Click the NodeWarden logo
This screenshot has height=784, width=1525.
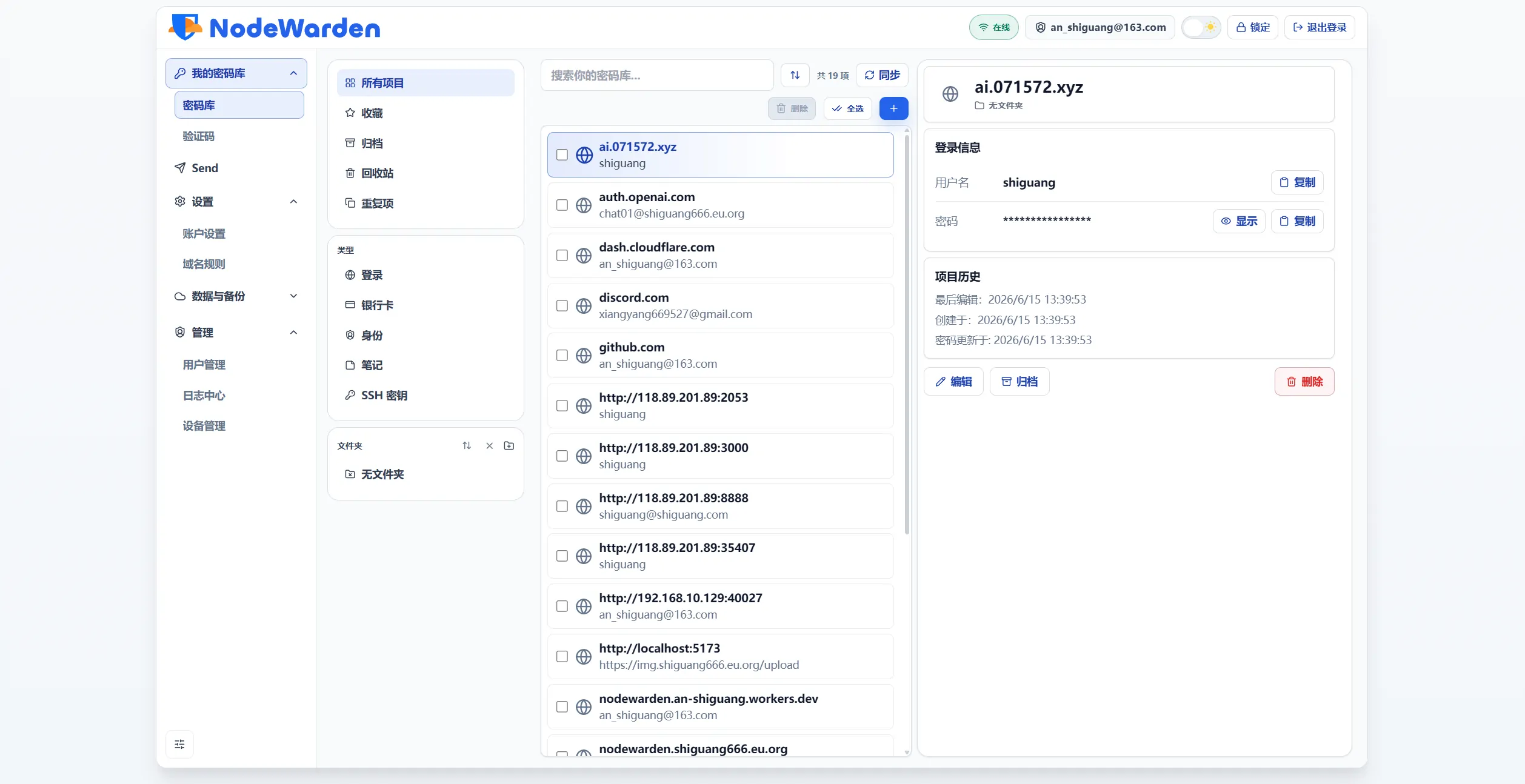pyautogui.click(x=275, y=27)
